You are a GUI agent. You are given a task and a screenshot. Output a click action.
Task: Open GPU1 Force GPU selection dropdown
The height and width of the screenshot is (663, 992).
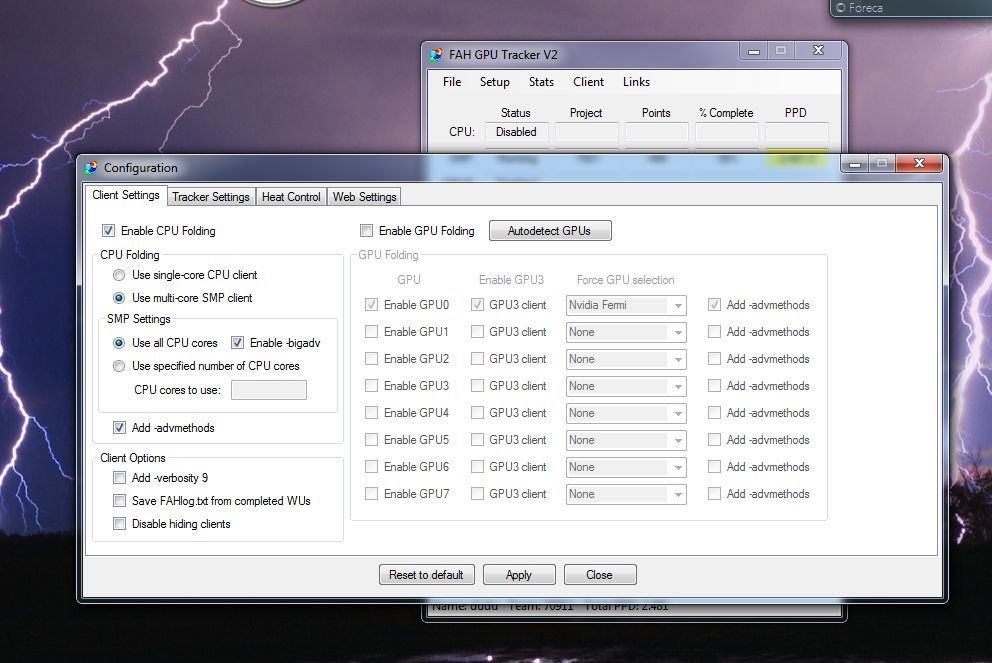click(626, 332)
